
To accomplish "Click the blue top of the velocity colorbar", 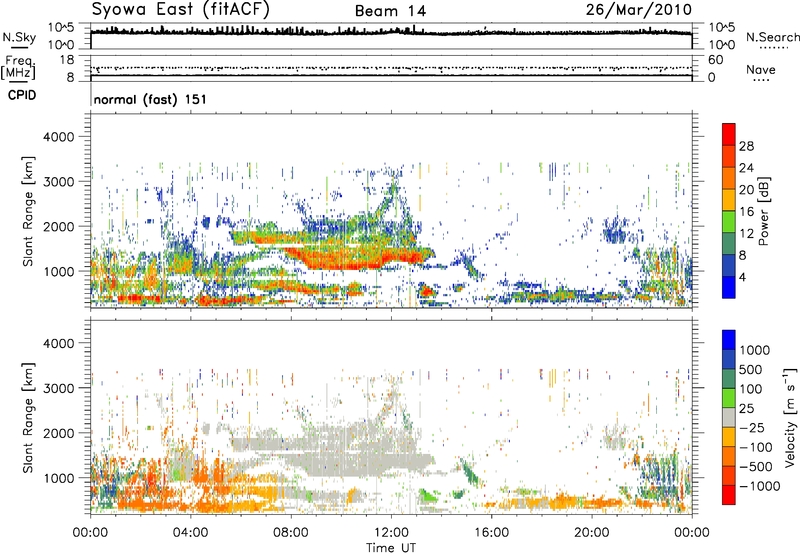I will 729,340.
